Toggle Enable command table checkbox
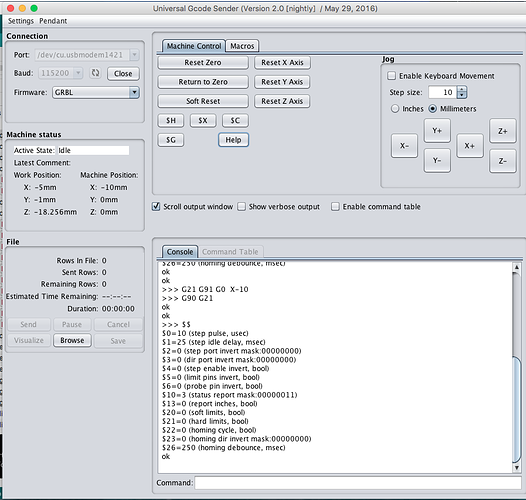The width and height of the screenshot is (526, 500). (x=335, y=206)
